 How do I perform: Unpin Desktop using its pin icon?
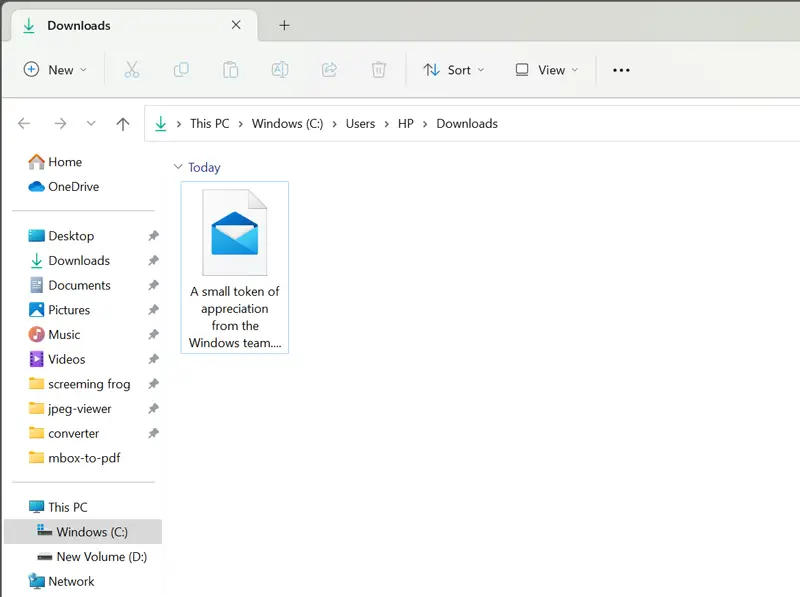153,236
